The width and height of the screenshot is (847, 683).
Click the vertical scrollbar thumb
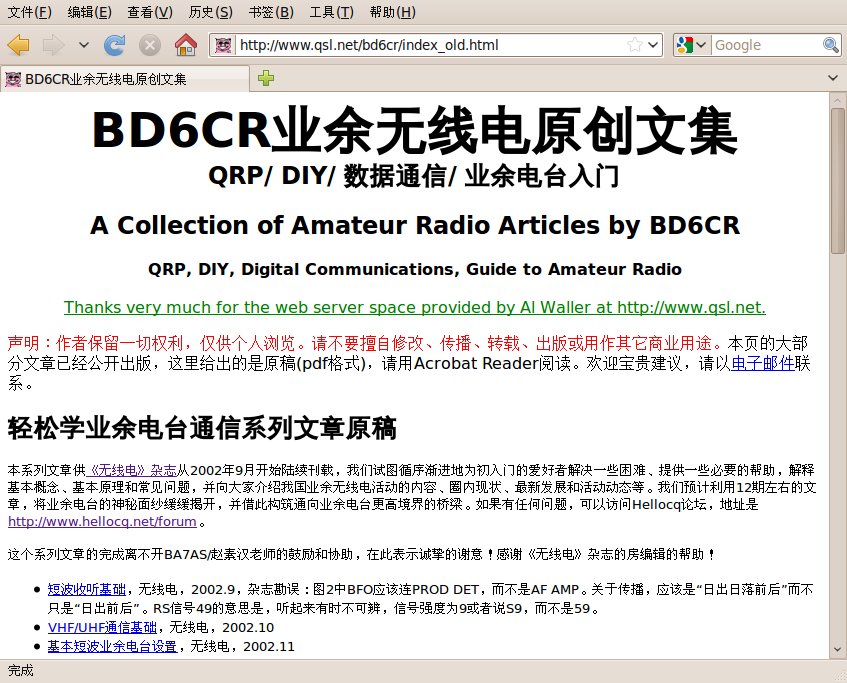(x=837, y=180)
